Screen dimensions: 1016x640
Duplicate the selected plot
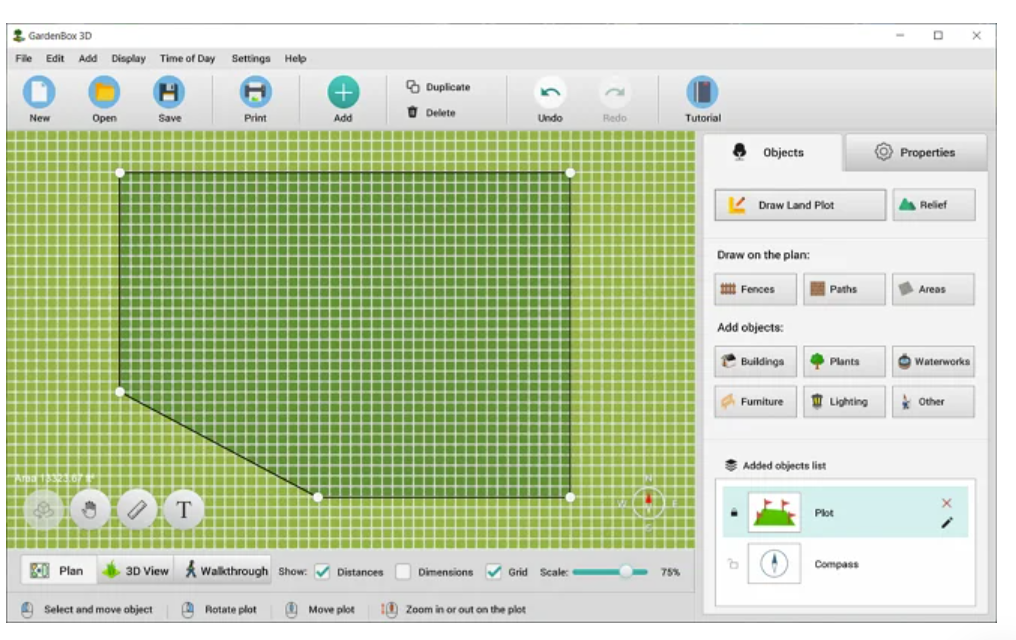click(437, 86)
